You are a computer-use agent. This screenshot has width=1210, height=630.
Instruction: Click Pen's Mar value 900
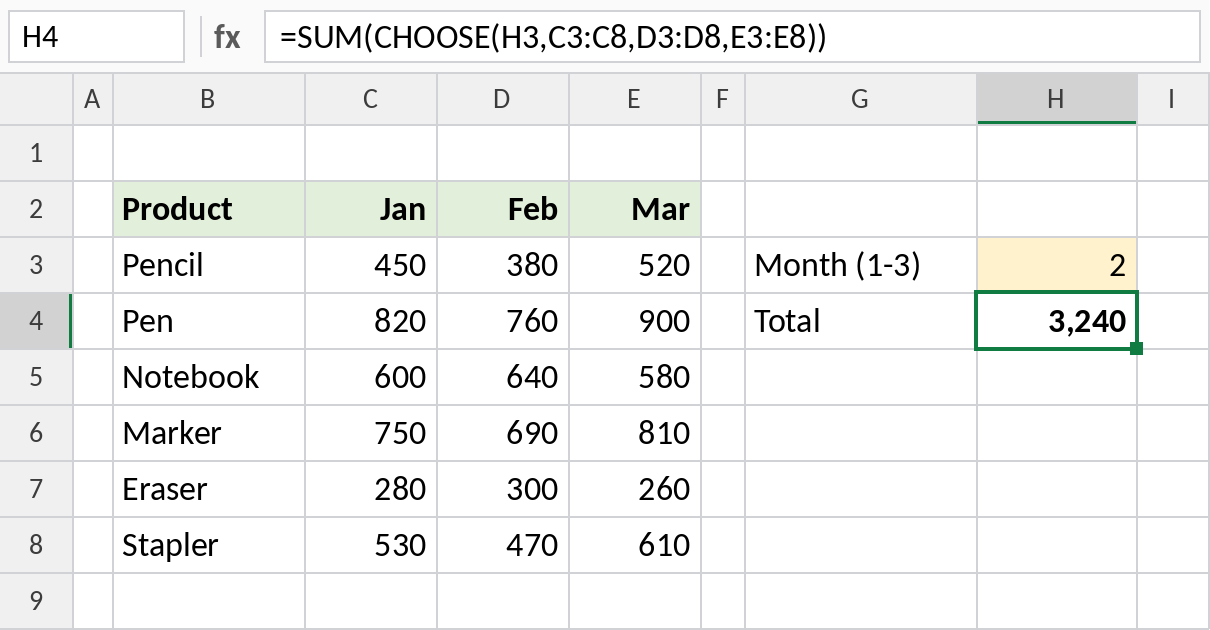(x=635, y=321)
